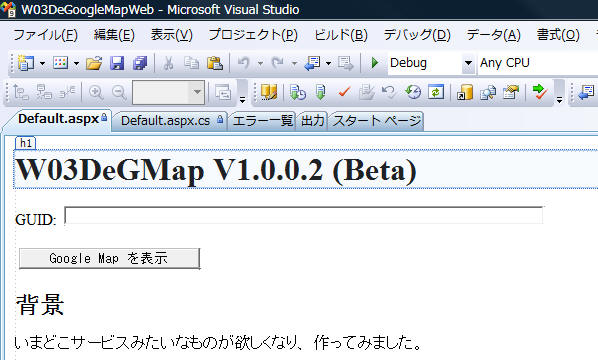Image resolution: width=598 pixels, height=360 pixels.
Task: Click the Redo arrow icon
Action: (277, 62)
